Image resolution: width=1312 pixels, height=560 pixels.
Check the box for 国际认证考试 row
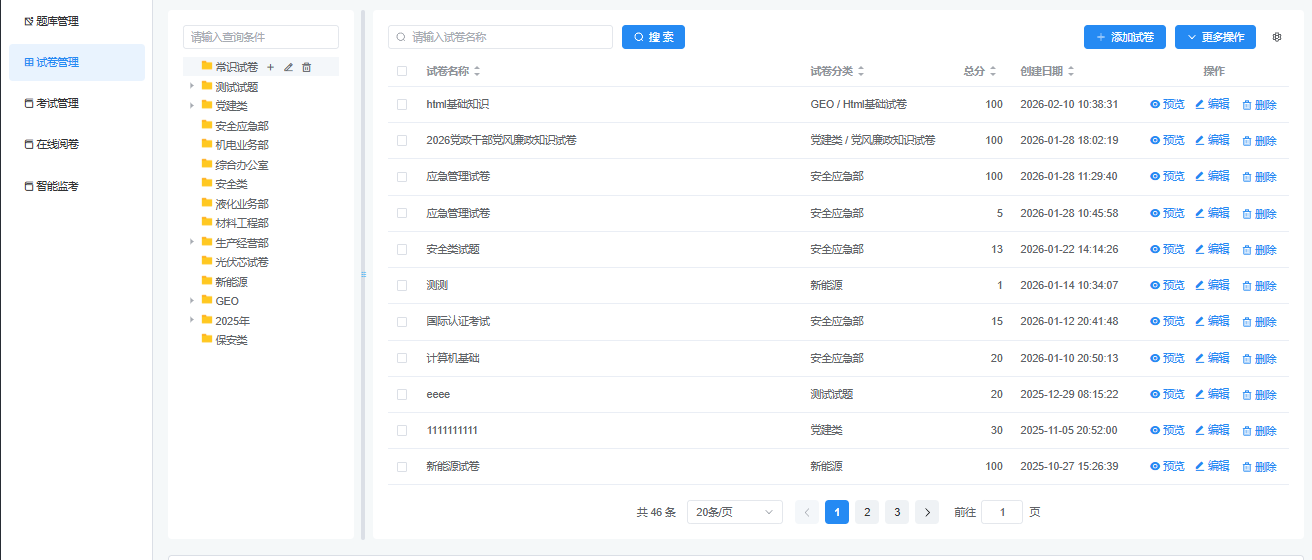(x=402, y=322)
